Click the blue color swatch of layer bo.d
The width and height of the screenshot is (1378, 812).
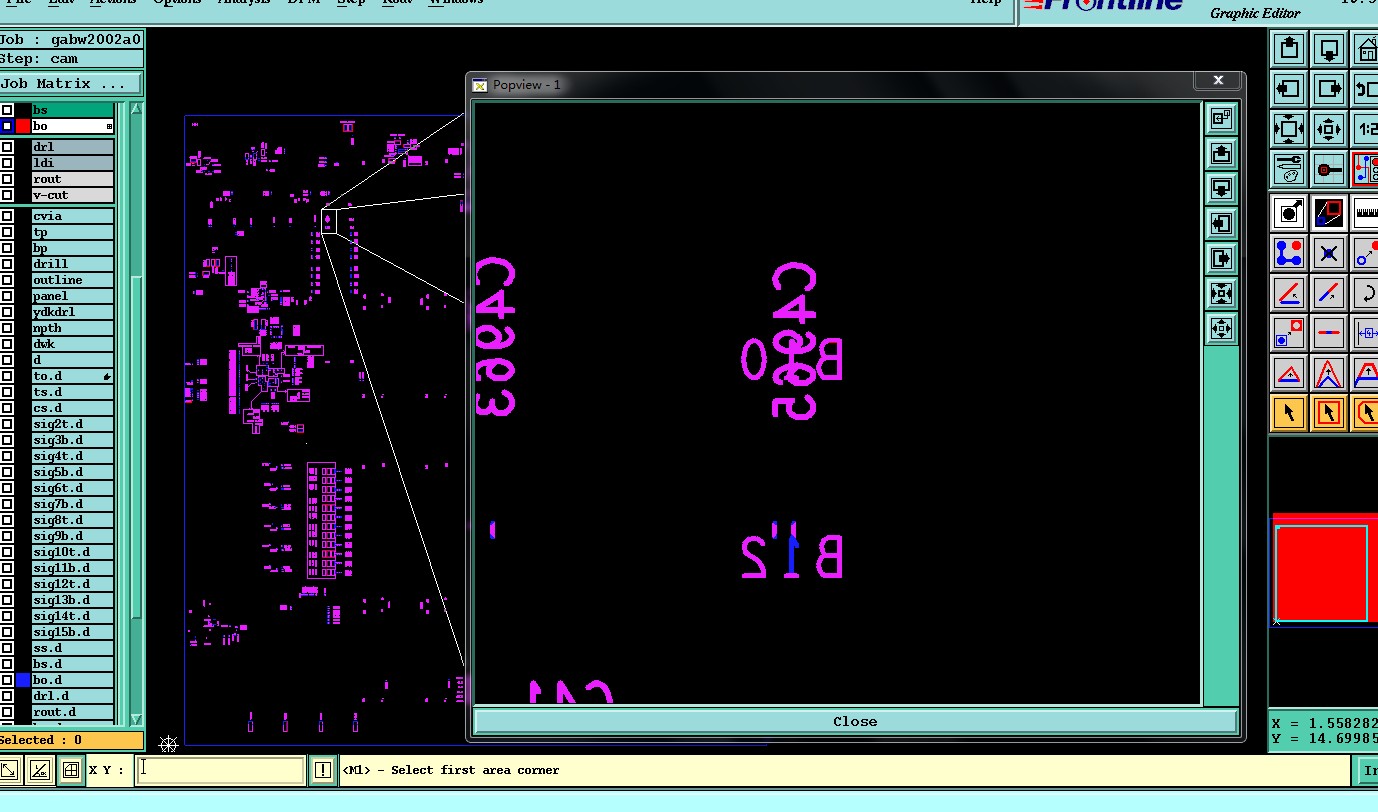click(x=22, y=680)
